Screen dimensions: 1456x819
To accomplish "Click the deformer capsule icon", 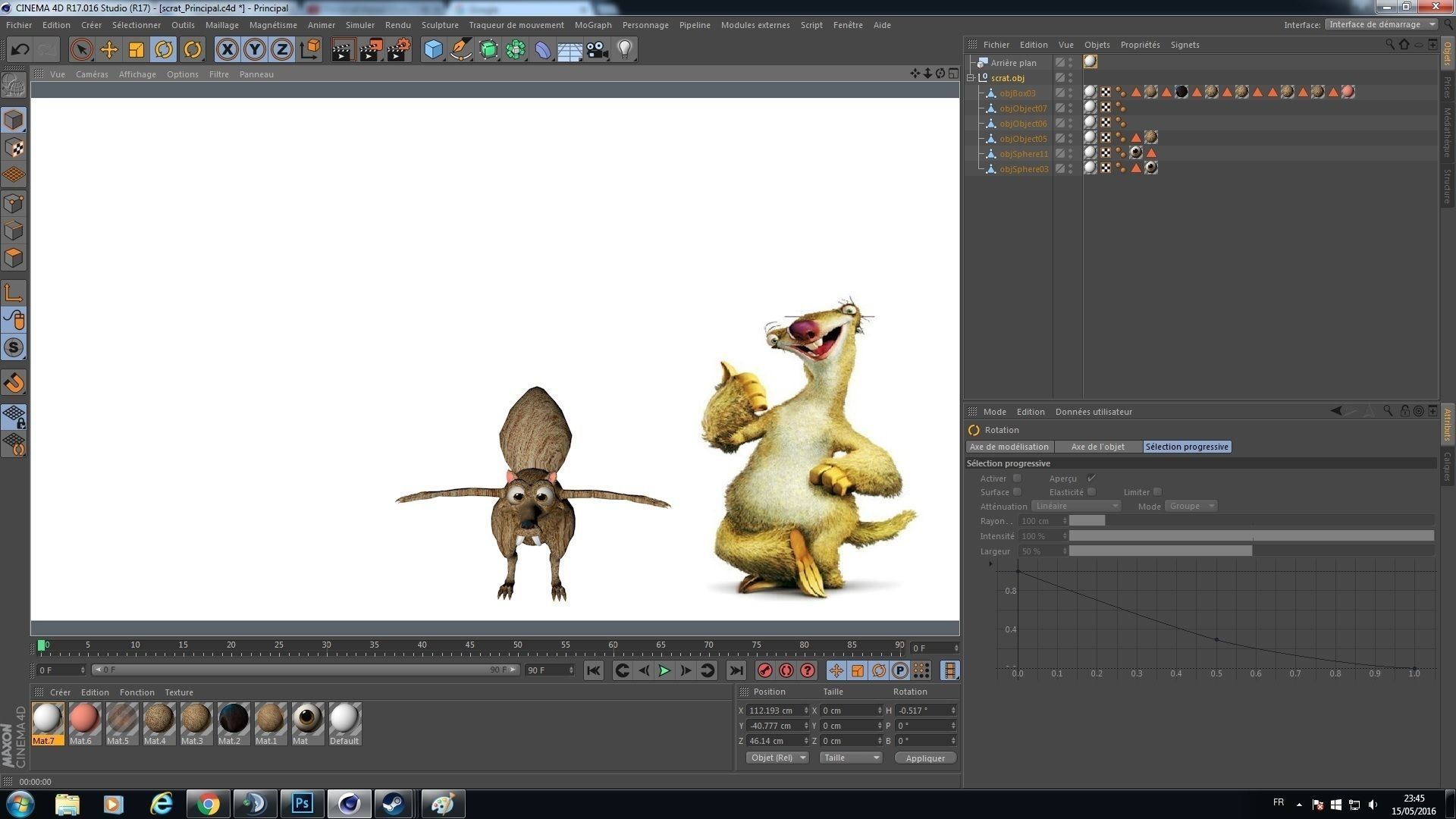I will 543,50.
